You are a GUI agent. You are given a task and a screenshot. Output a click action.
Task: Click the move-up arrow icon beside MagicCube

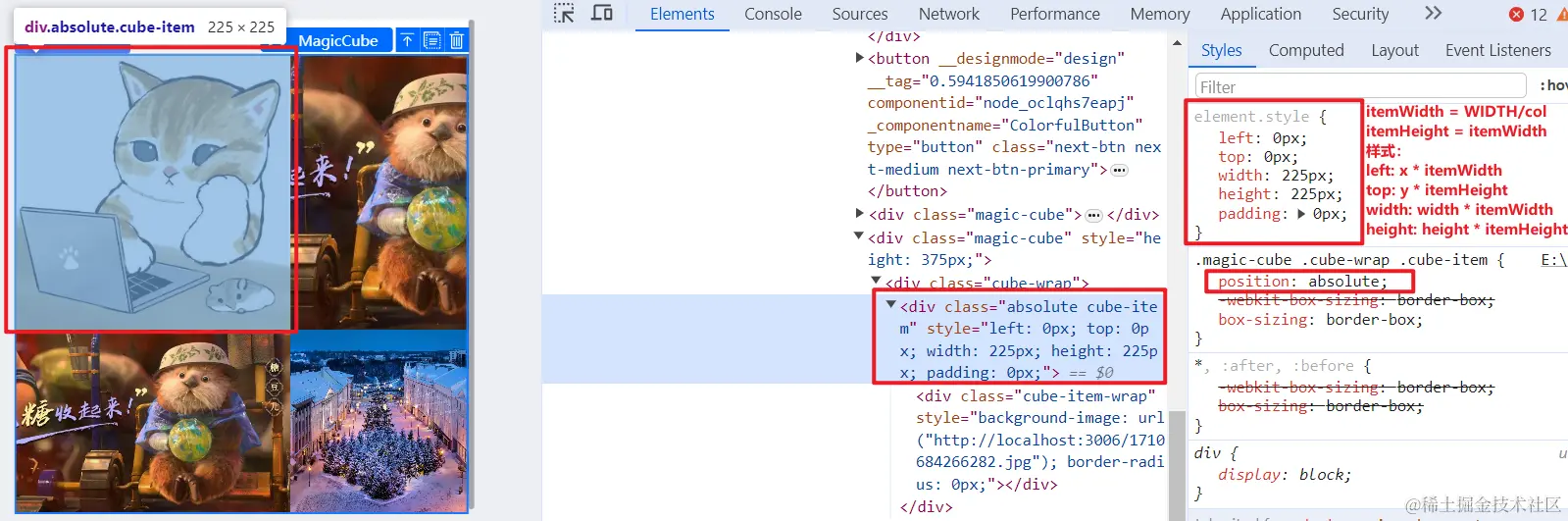407,40
